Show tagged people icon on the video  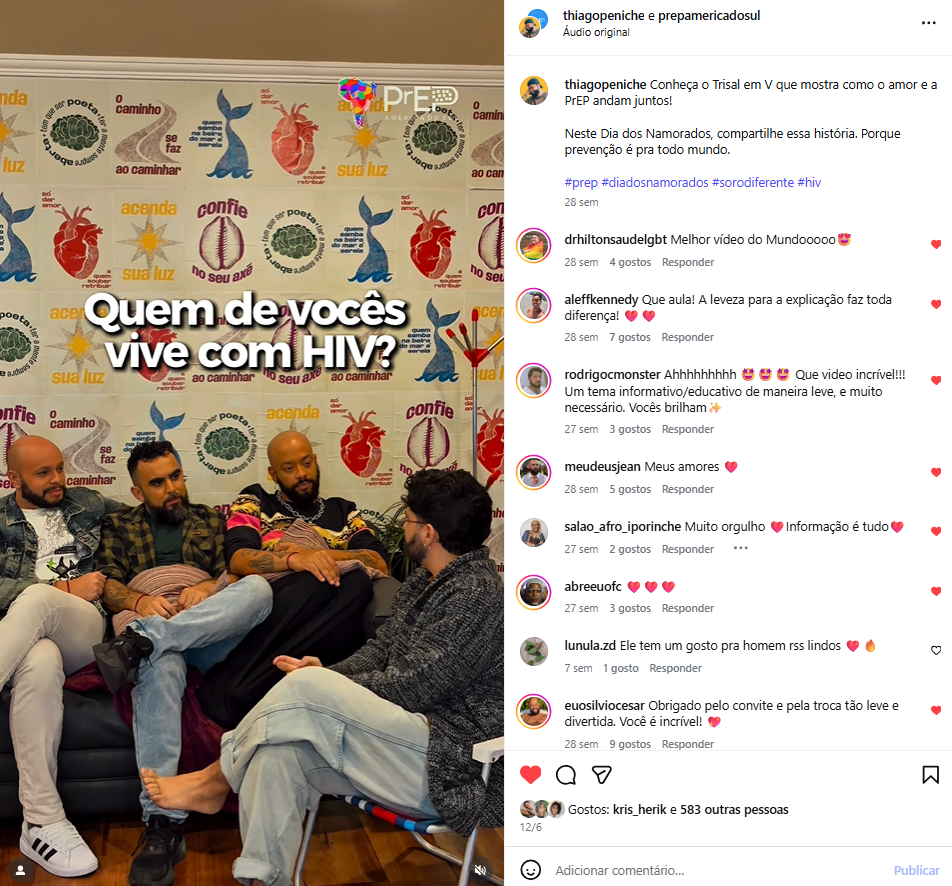pyautogui.click(x=20, y=870)
